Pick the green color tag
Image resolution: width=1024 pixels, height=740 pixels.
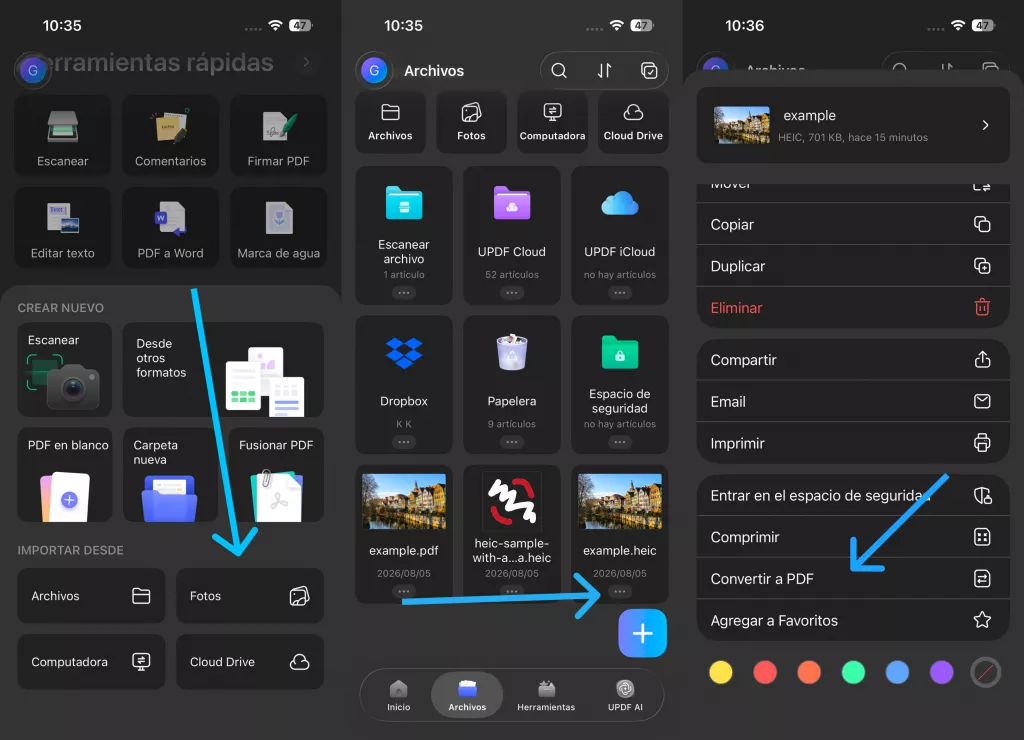pos(853,672)
